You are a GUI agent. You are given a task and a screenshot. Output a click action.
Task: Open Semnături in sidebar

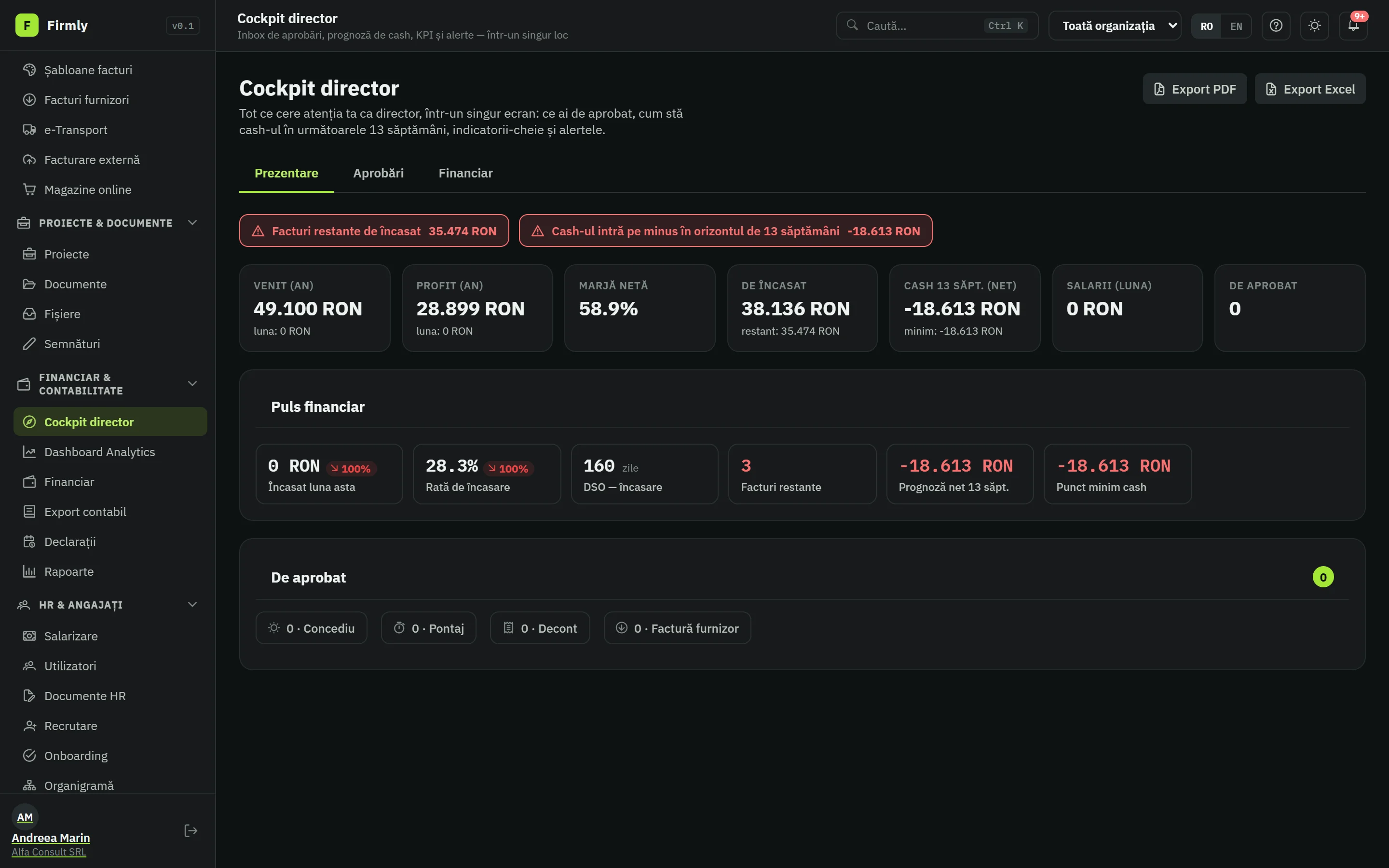tap(110, 344)
